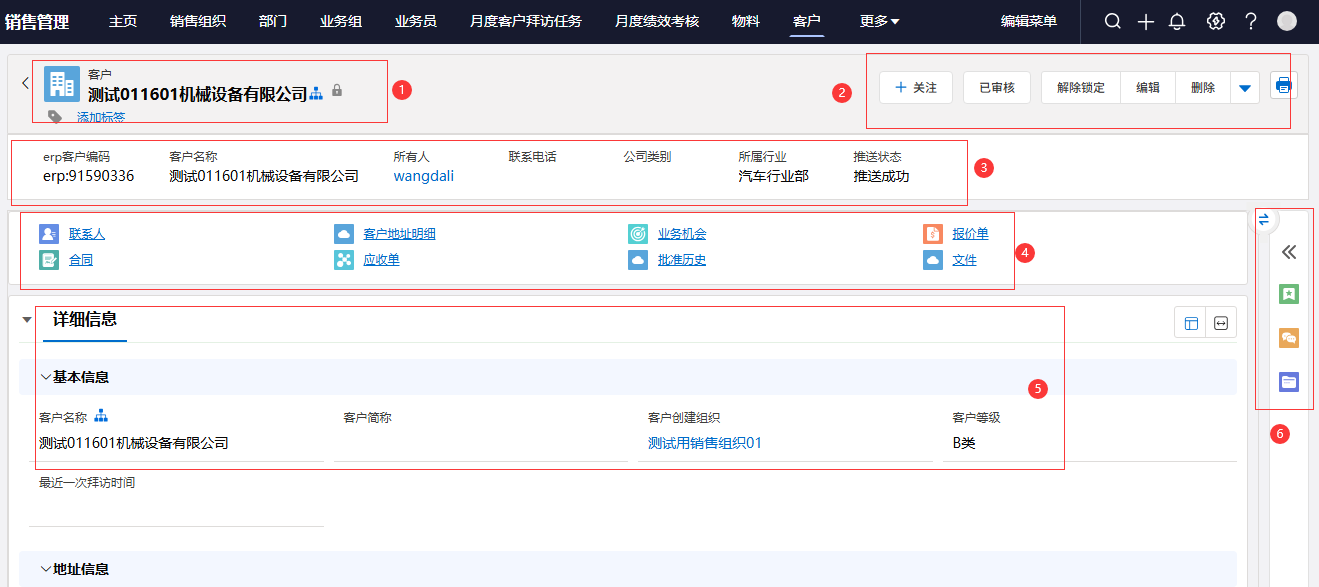Go to the 销售组织 menu tab
The image size is (1319, 587).
pos(197,21)
